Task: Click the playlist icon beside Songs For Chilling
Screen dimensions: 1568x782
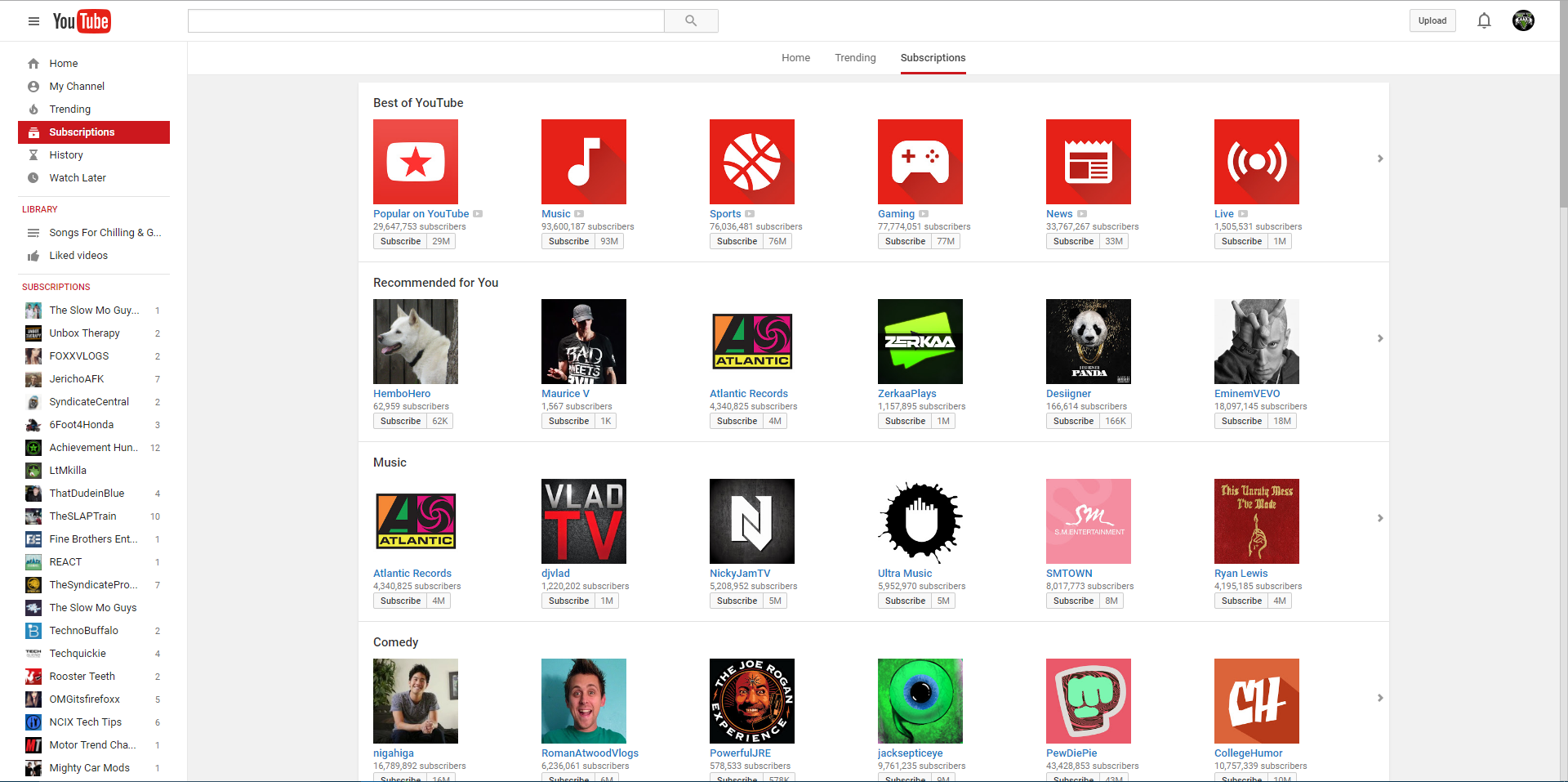Action: (x=33, y=233)
